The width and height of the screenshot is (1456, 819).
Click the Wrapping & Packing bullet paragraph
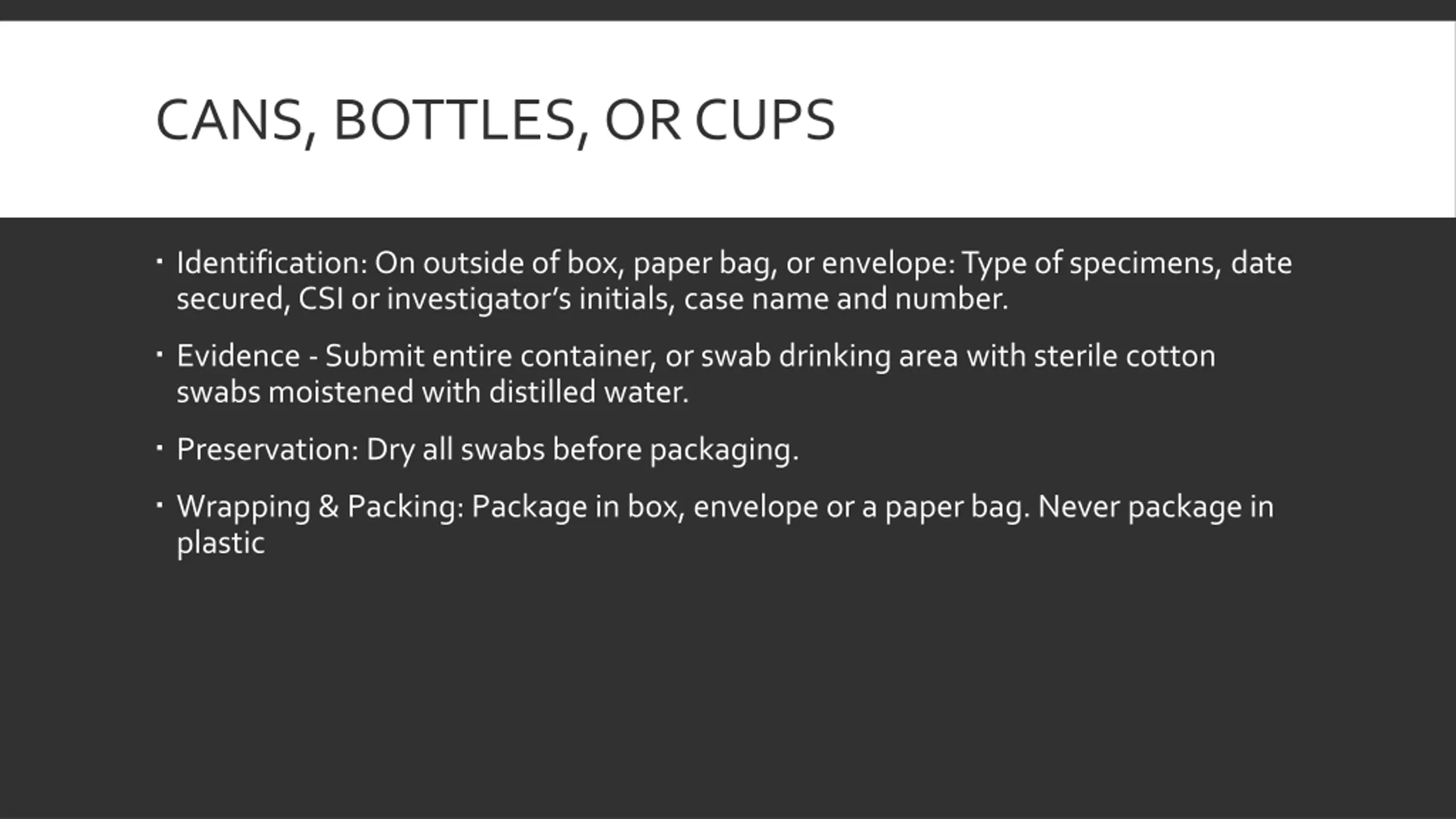(725, 524)
